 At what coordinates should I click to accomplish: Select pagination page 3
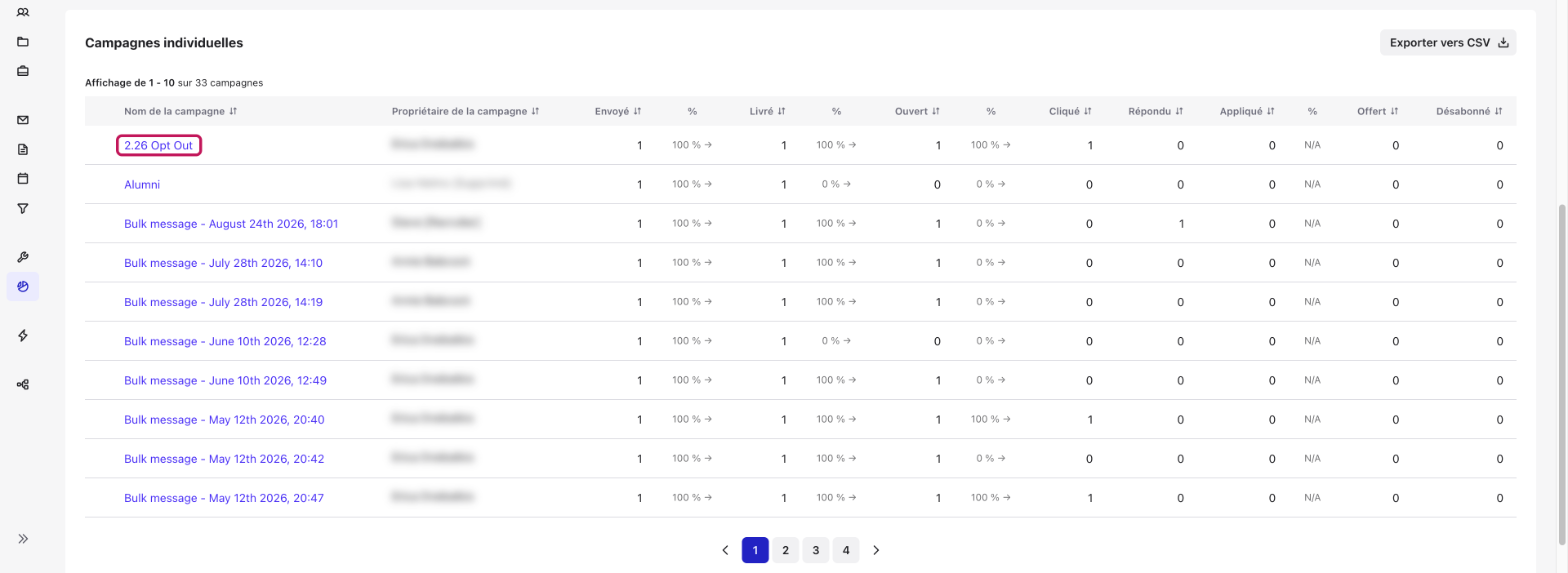[x=816, y=550]
